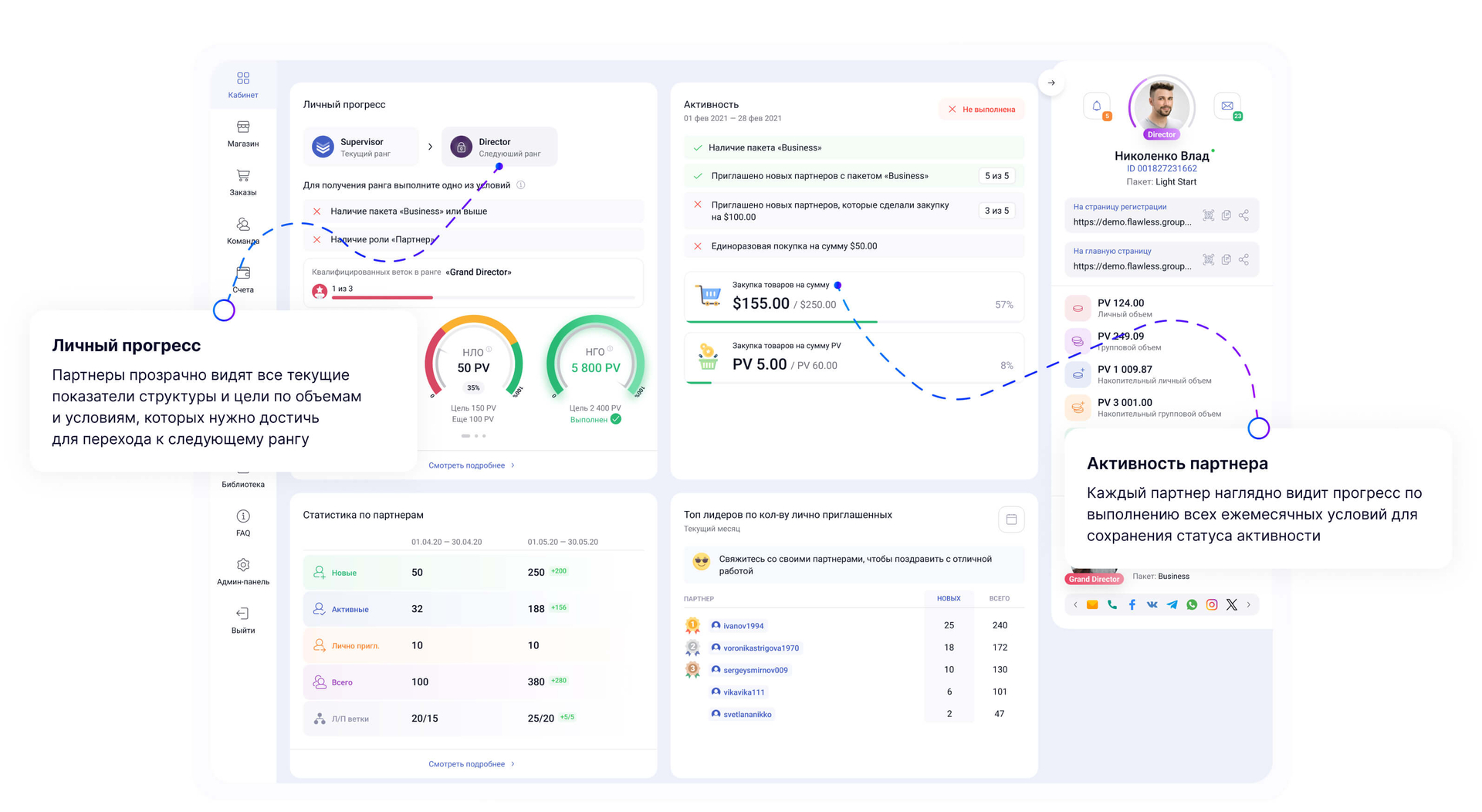Open the messages envelope icon
1482x812 pixels.
tap(1227, 106)
